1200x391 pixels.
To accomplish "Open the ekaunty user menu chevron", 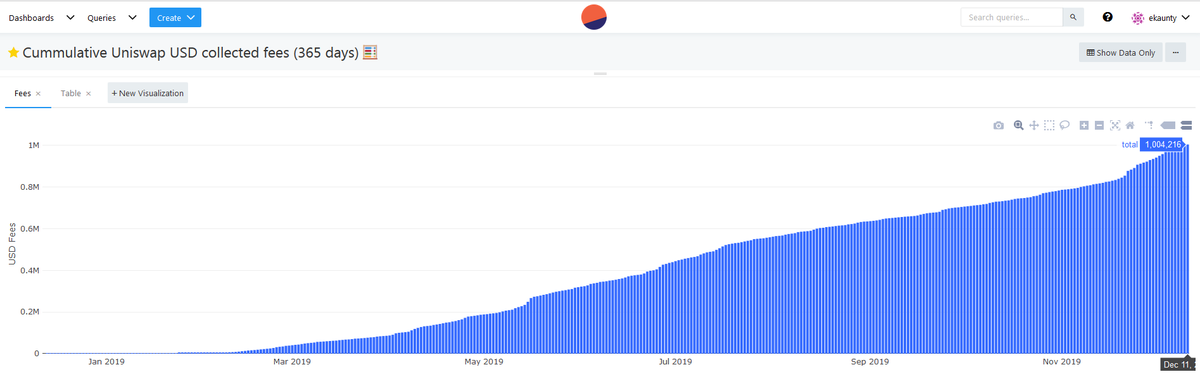I will (x=1186, y=17).
